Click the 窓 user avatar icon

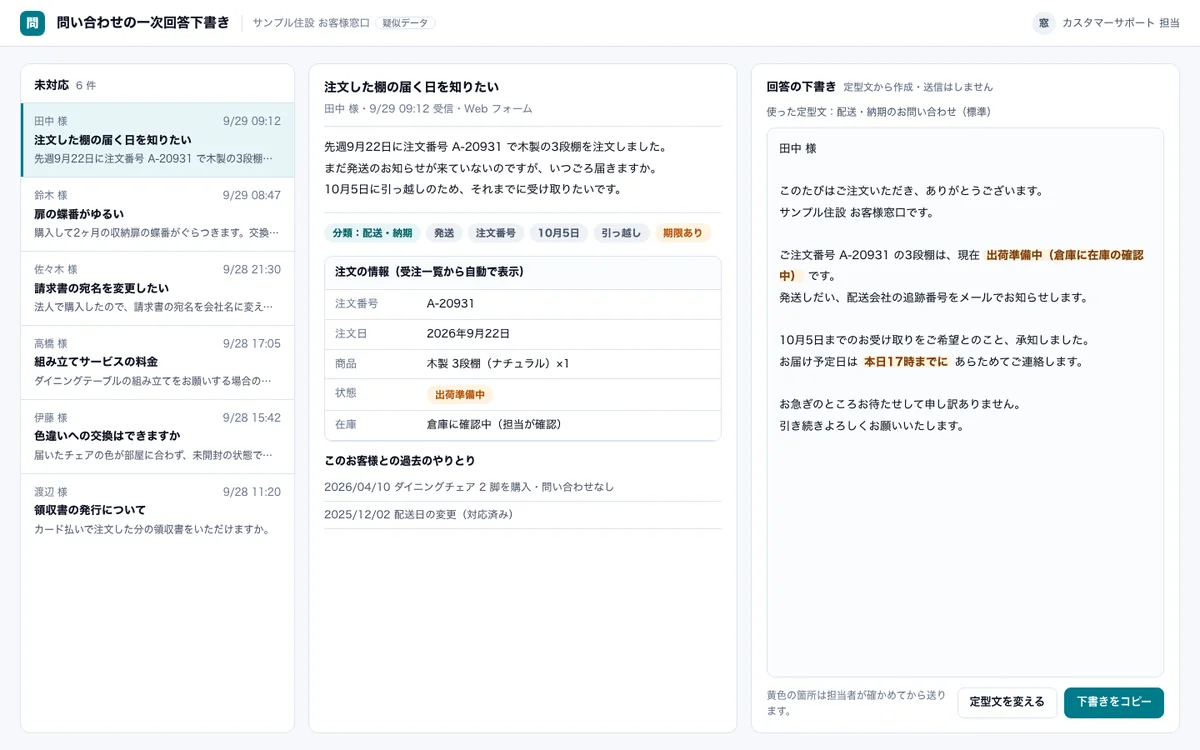click(x=1044, y=23)
